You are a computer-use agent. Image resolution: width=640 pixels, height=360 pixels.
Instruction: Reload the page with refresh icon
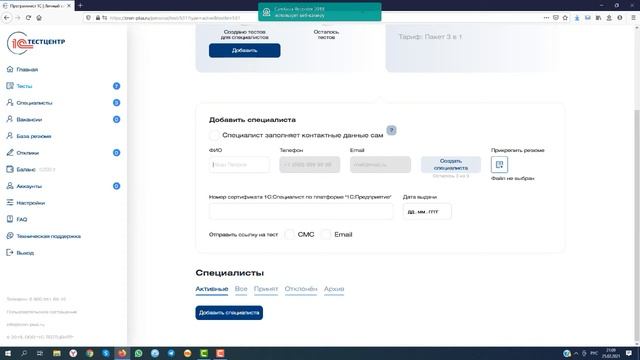(x=28, y=18)
